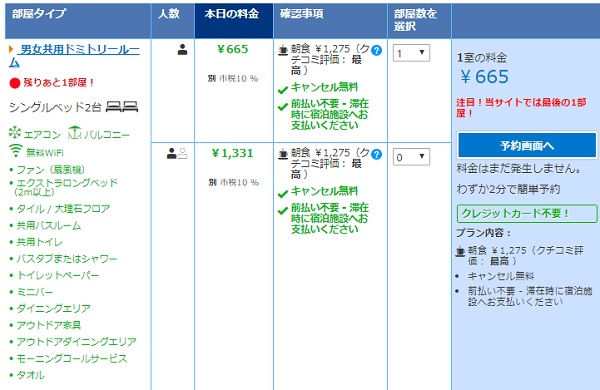Click トイレットペーパー amenity item
Viewport: 600px width, 390px height.
click(58, 275)
